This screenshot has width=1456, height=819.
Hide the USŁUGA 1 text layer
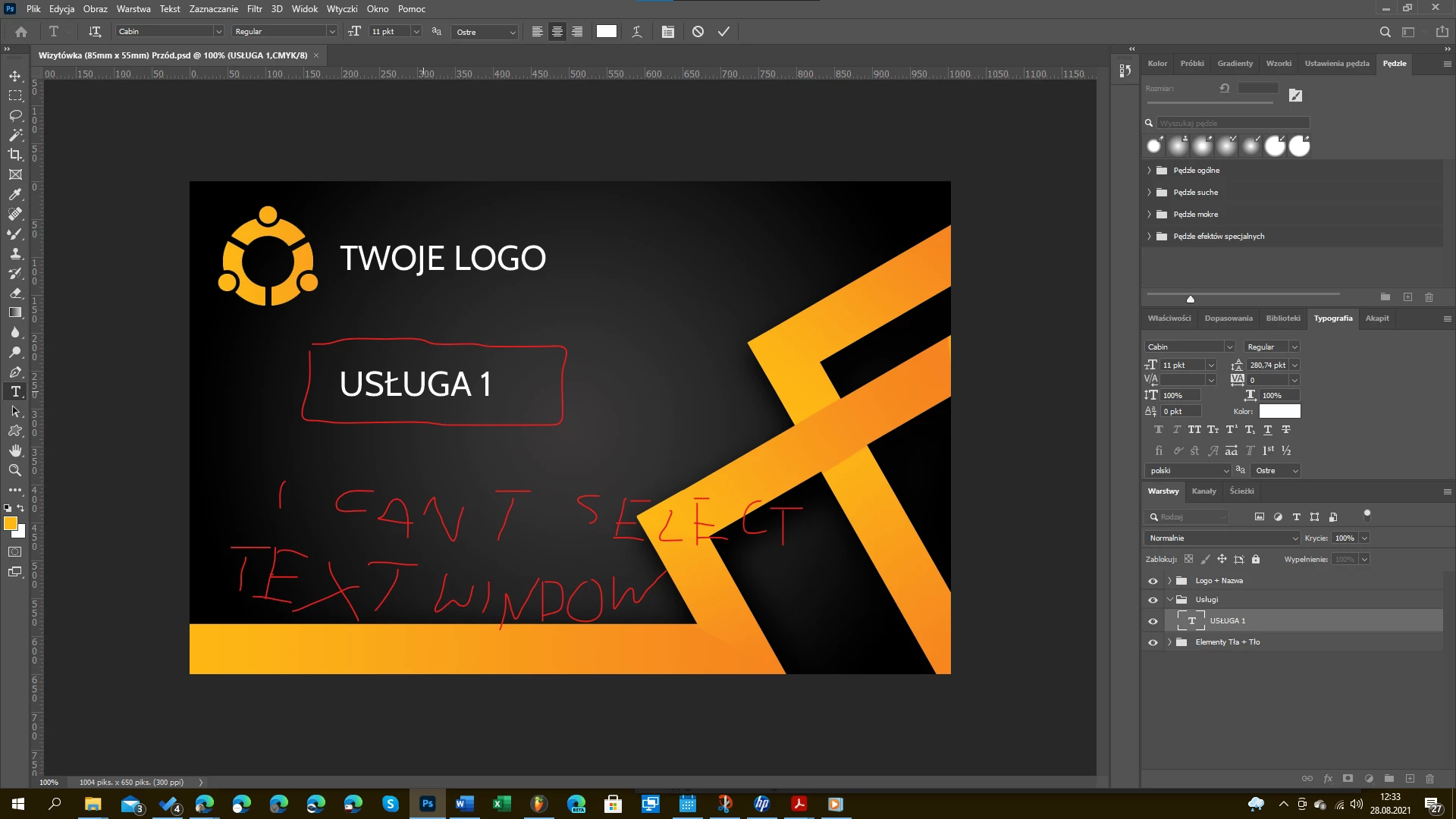1153,621
